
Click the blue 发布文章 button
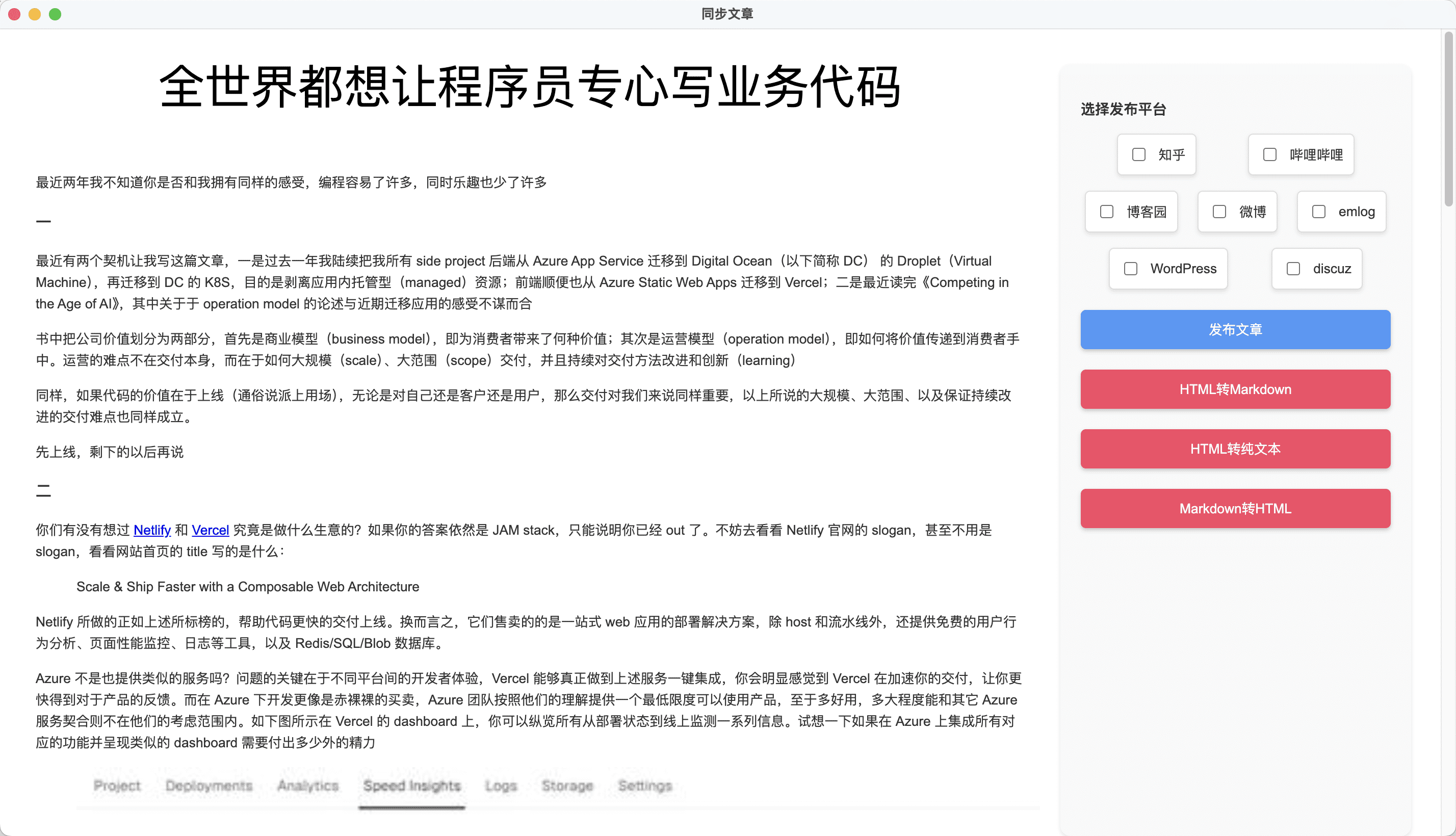(1235, 330)
